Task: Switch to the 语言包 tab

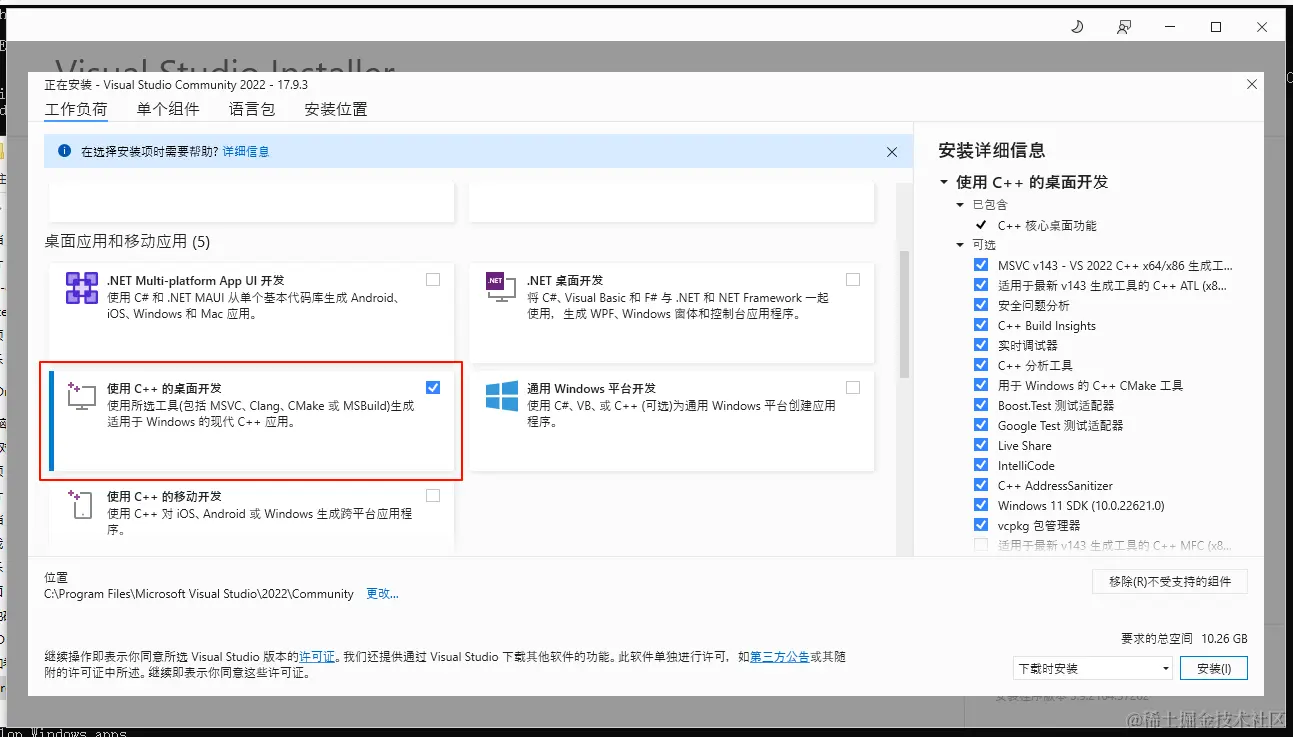Action: click(252, 109)
